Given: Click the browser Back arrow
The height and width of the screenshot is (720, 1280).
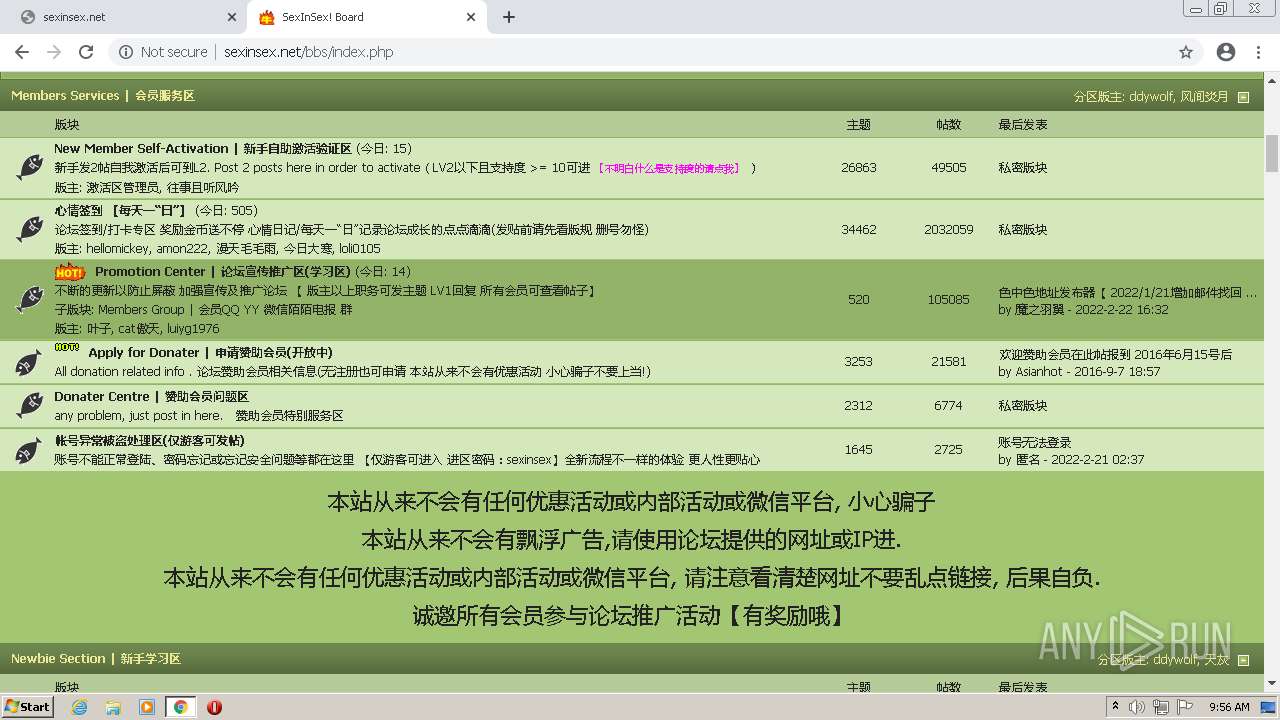Looking at the screenshot, I should tap(22, 52).
